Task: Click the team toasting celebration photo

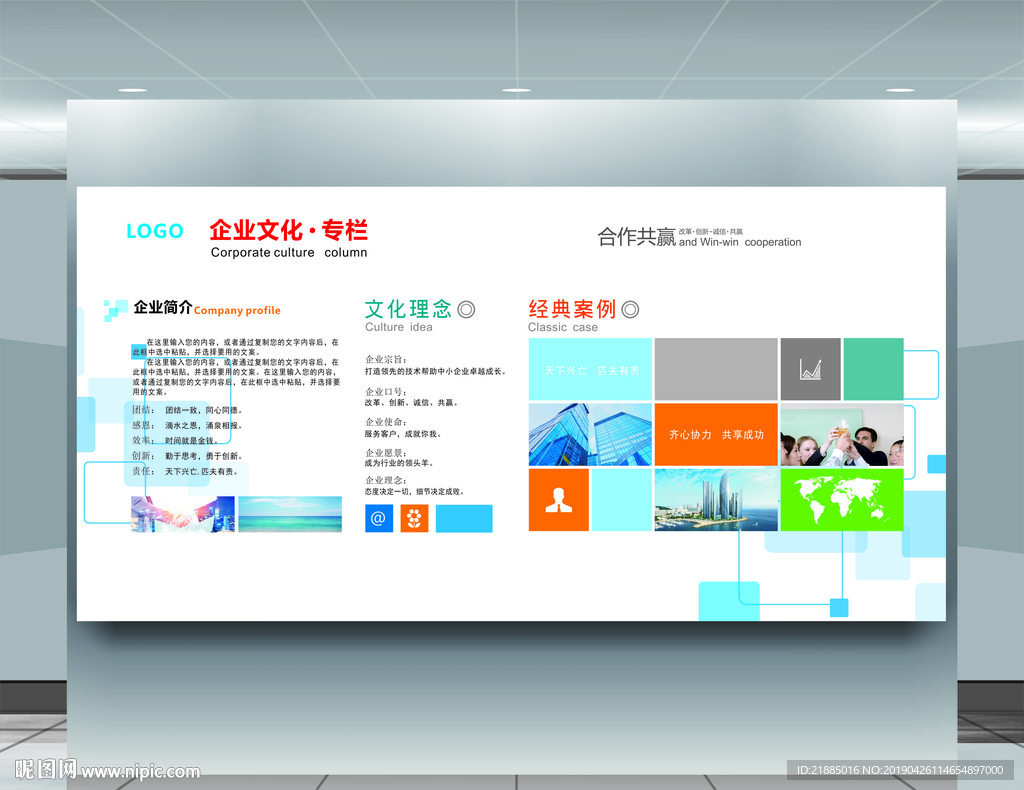Action: (843, 435)
